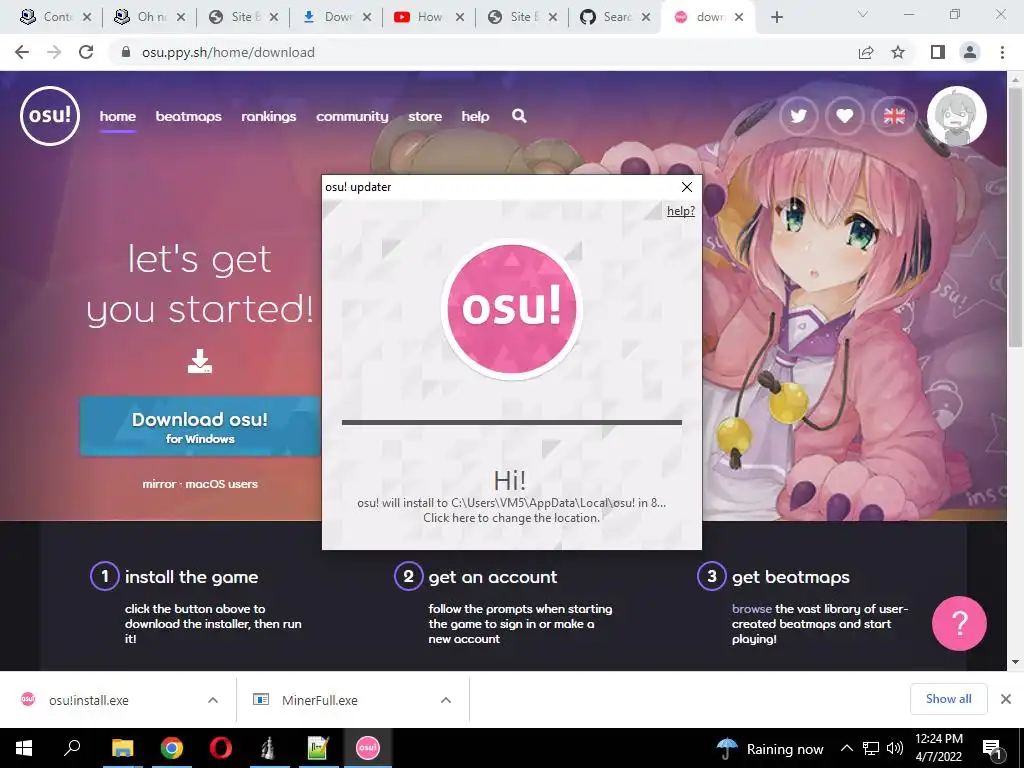Share this page icon in address bar

tap(866, 52)
